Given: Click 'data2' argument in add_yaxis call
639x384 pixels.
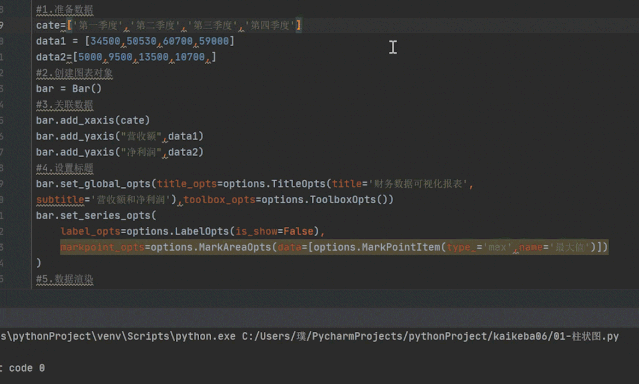Looking at the screenshot, I should (x=183, y=152).
